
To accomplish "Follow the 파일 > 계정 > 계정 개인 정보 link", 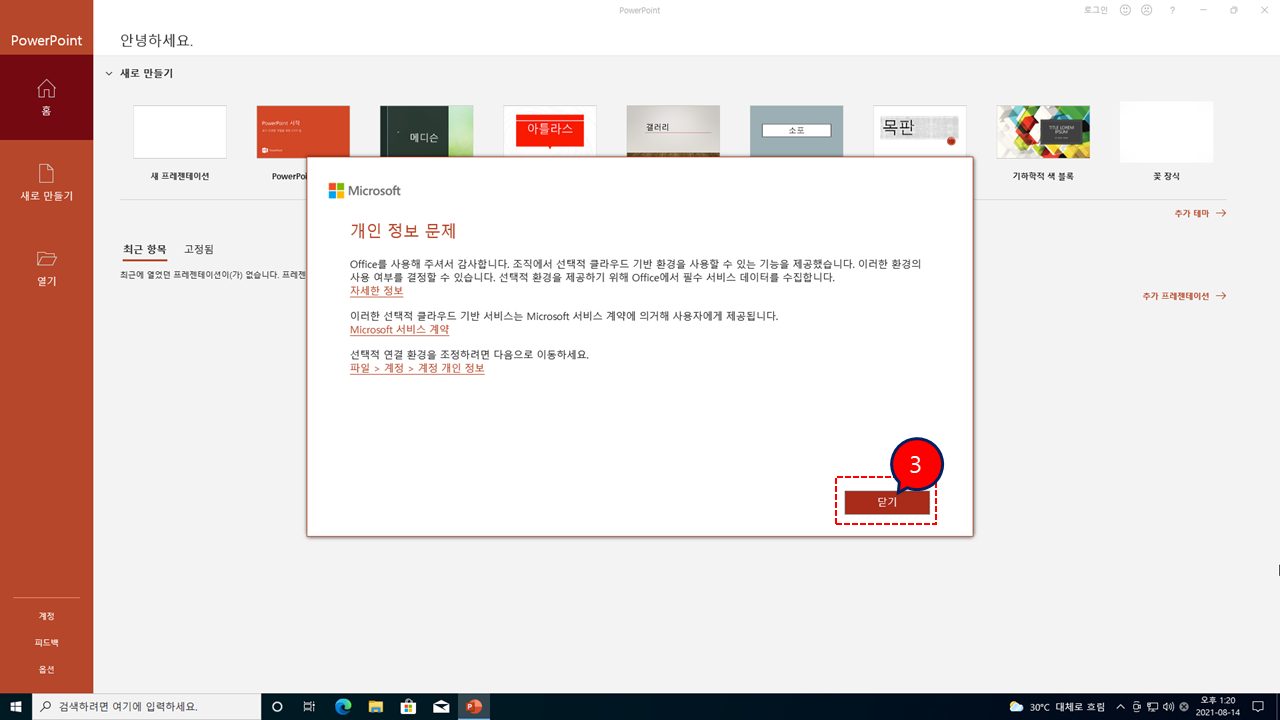I will click(417, 368).
